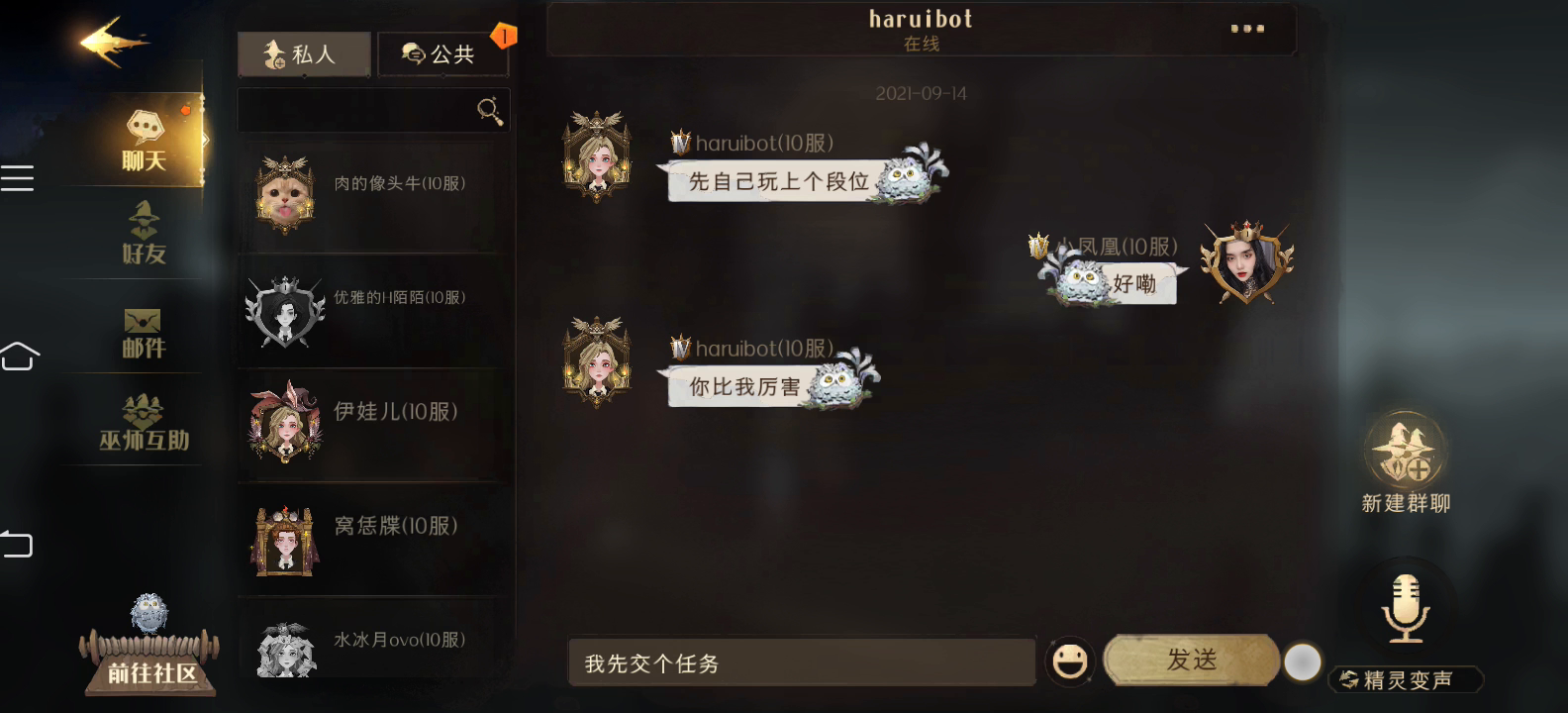Screen dimensions: 1568x713
Task: Send the message with 发送 button
Action: (1191, 661)
